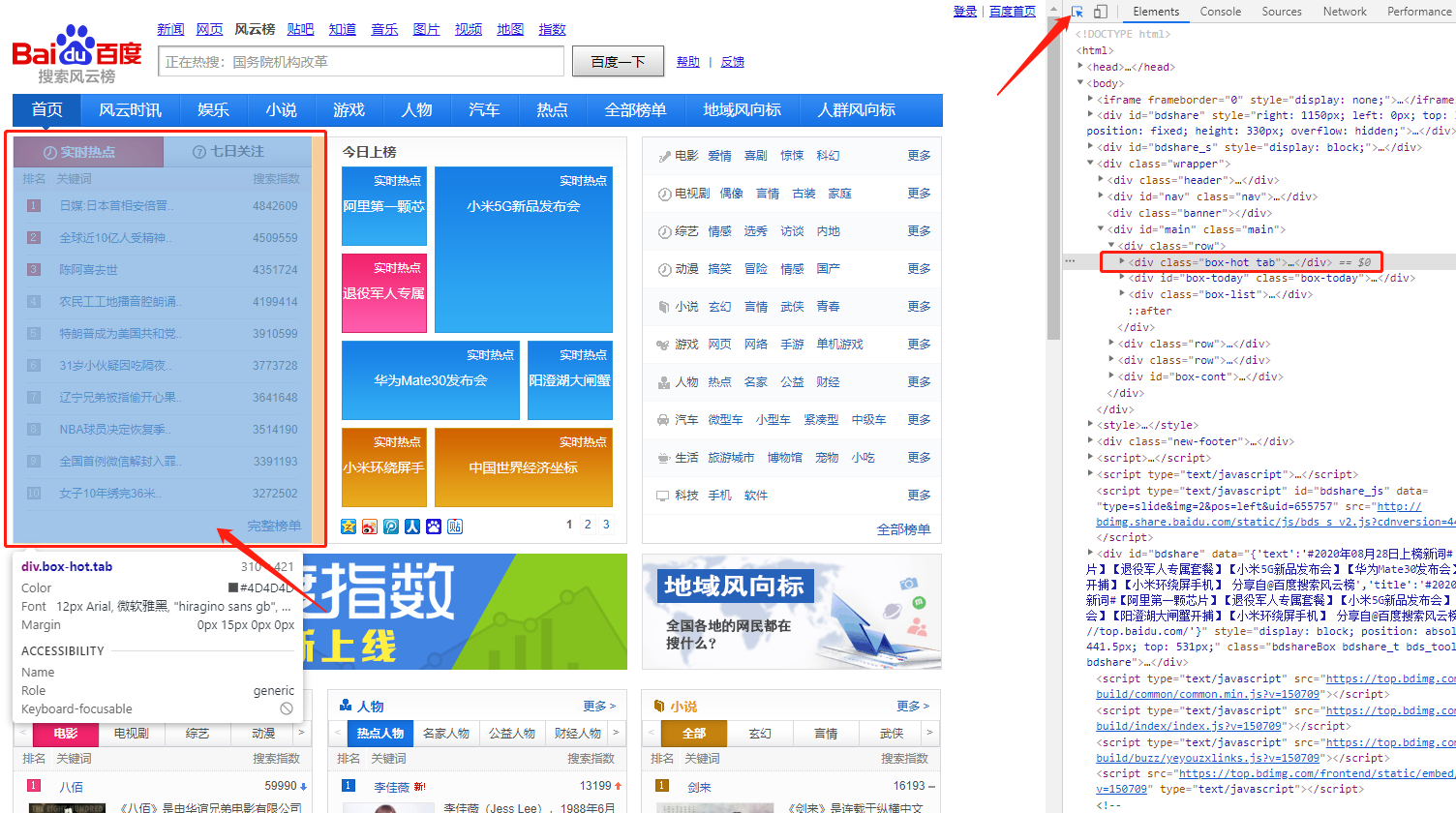This screenshot has height=813, width=1456.
Task: Collapse the div id="main" node
Action: (1102, 229)
